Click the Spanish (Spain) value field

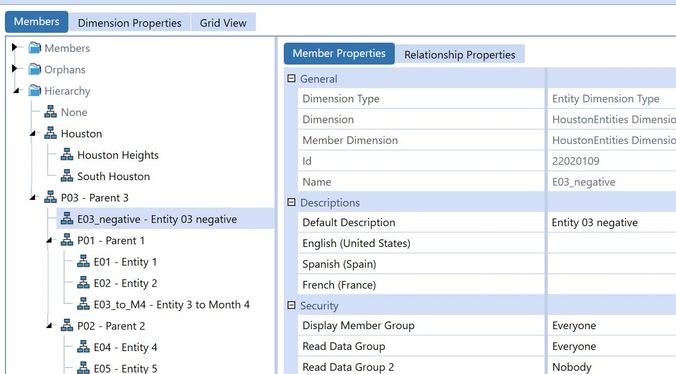[612, 264]
